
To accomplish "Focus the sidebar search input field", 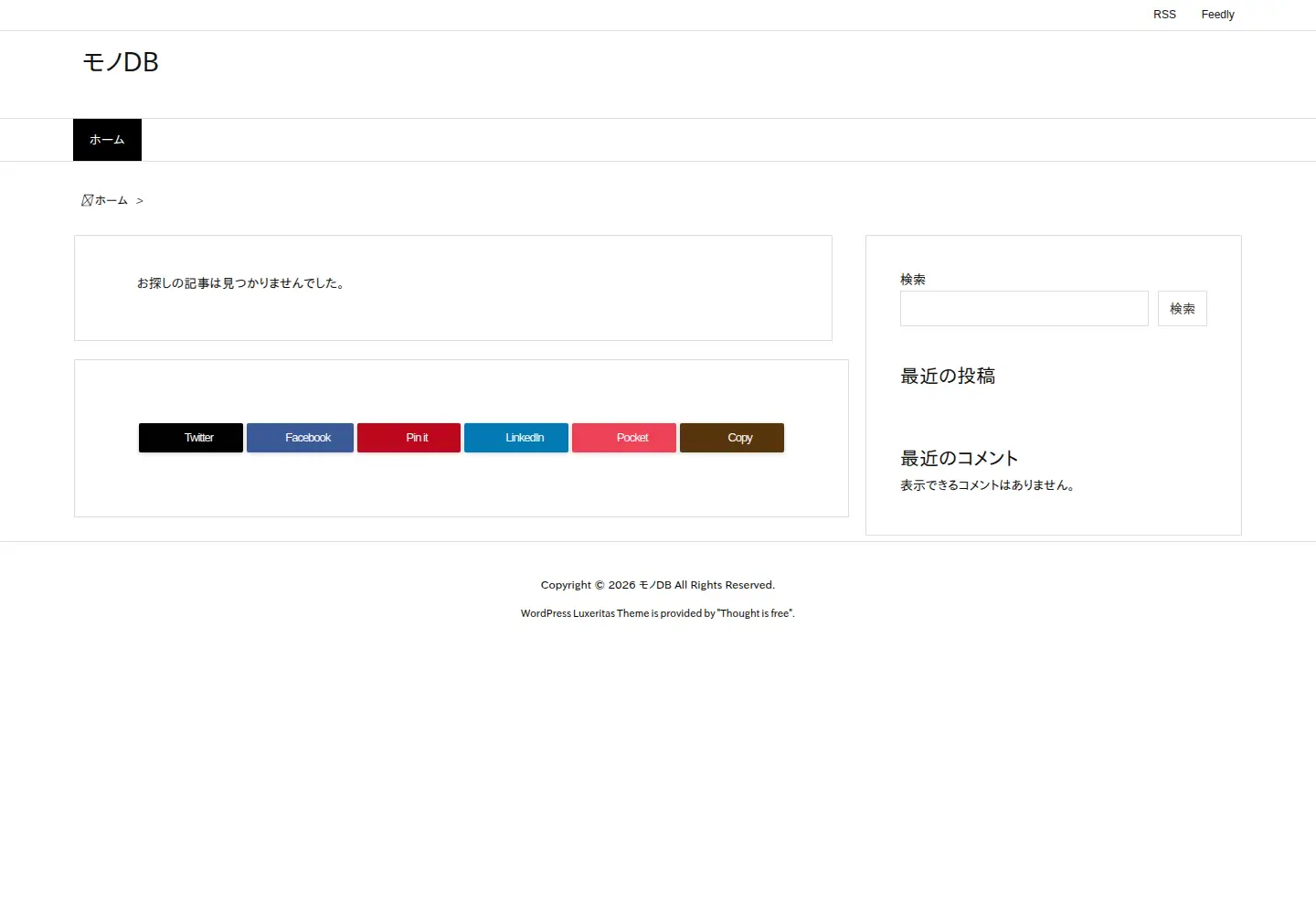I will pyautogui.click(x=1024, y=309).
